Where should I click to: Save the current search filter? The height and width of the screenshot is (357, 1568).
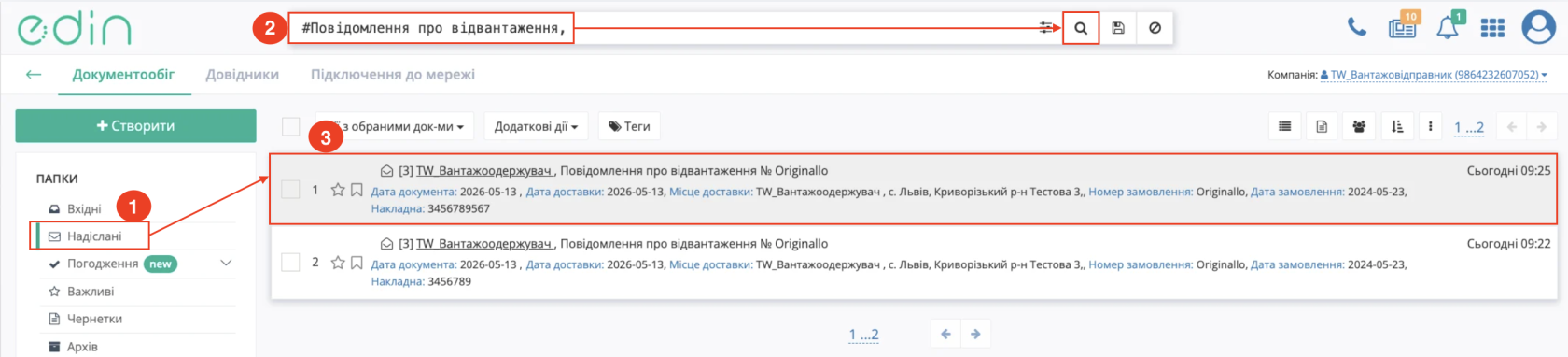[1118, 28]
